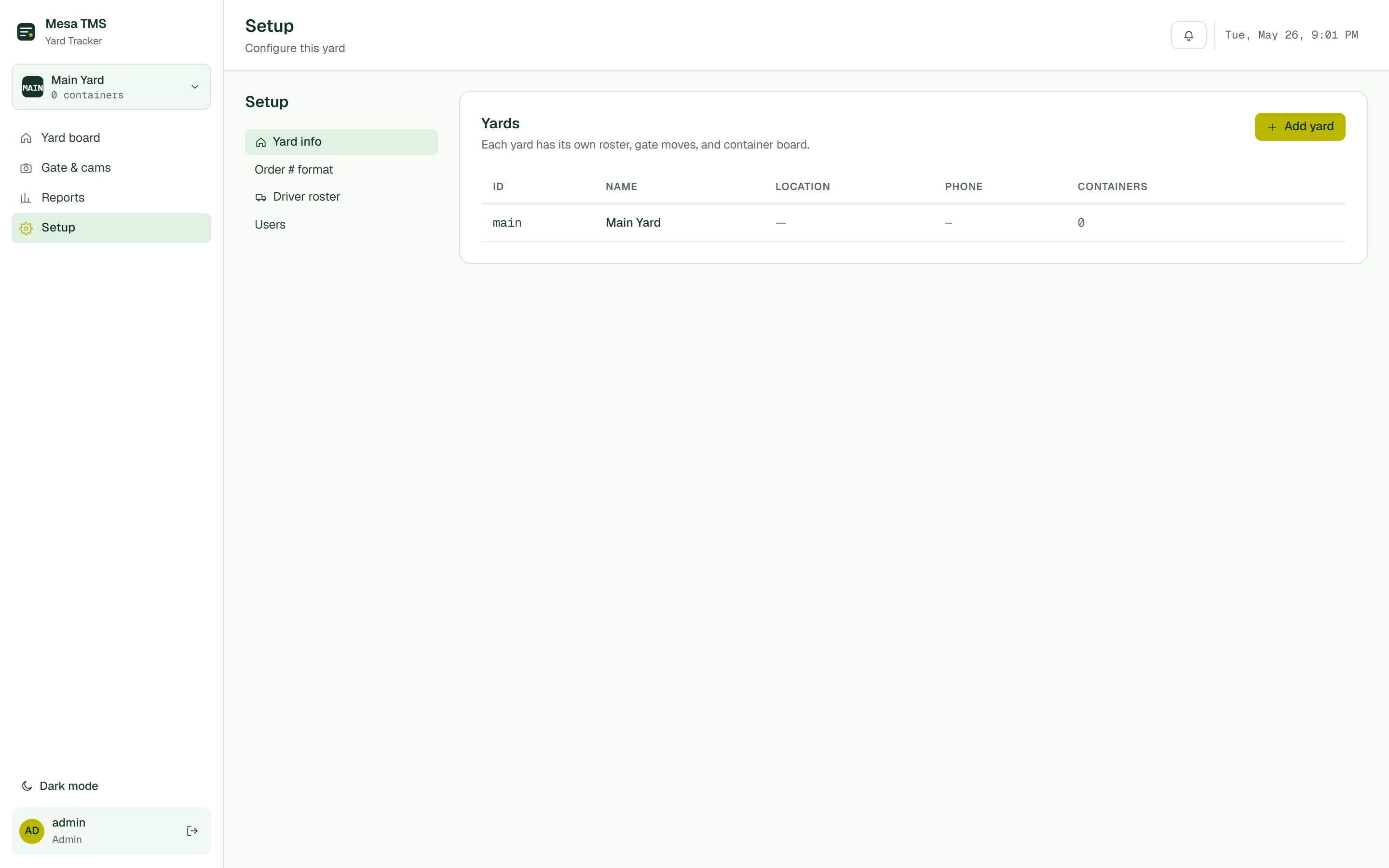
Task: Click the LOCATION column header
Action: tap(803, 187)
